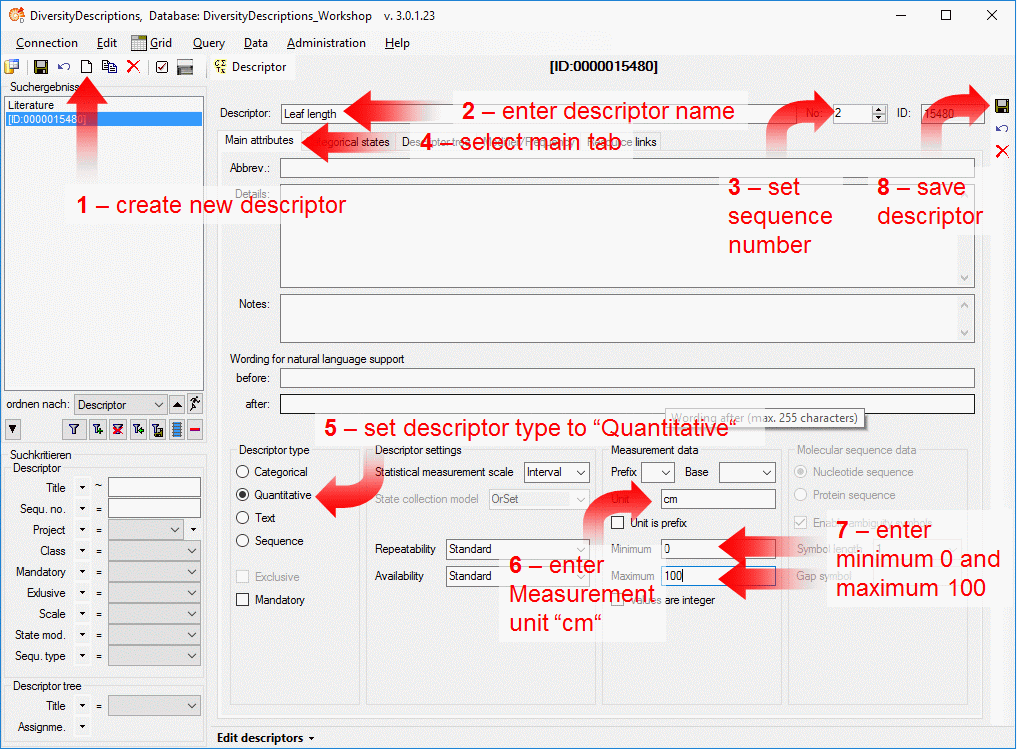Click the Unit field containing cm
Screen dimensions: 1017x749
718,499
